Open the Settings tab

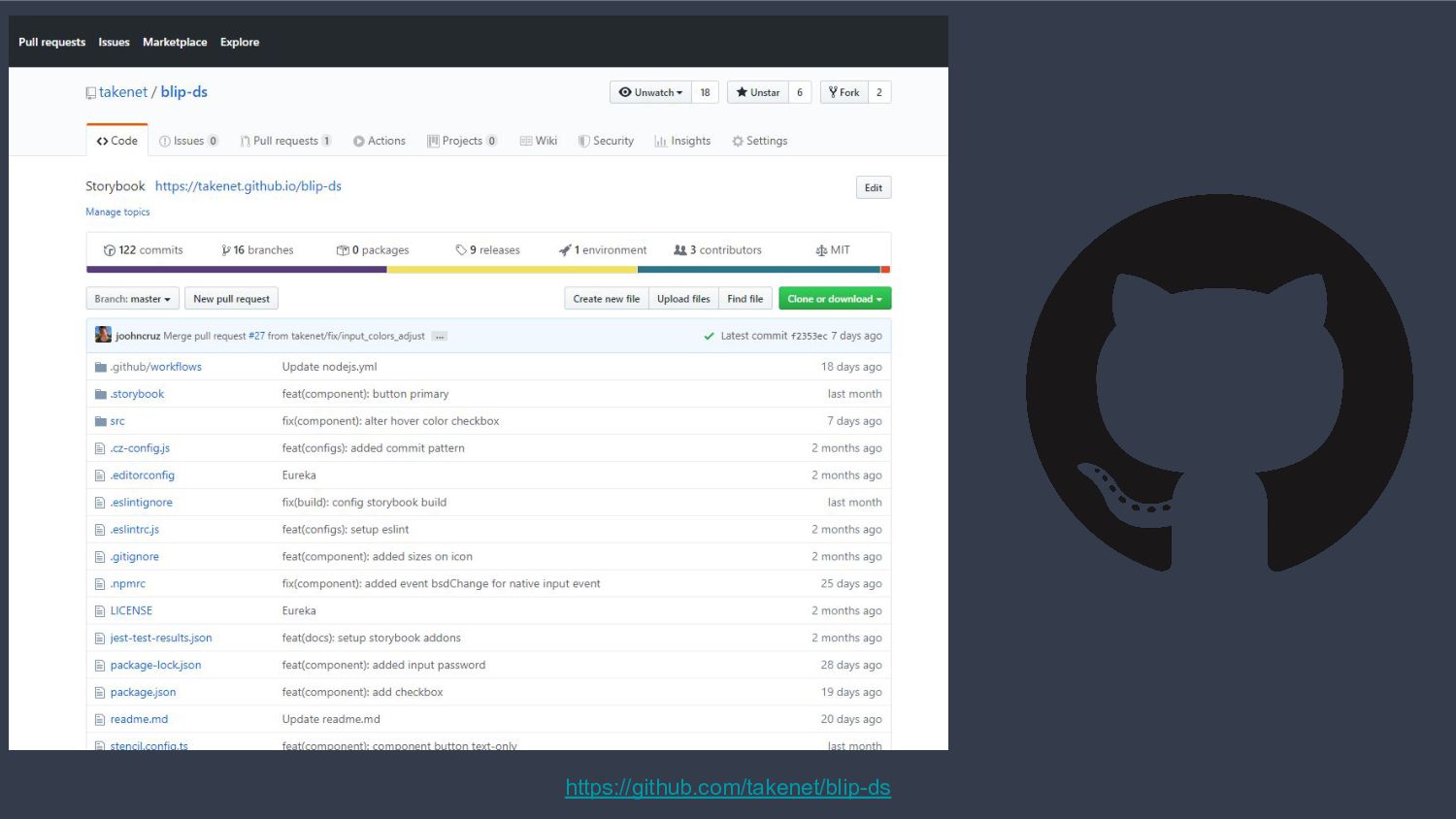(x=760, y=141)
